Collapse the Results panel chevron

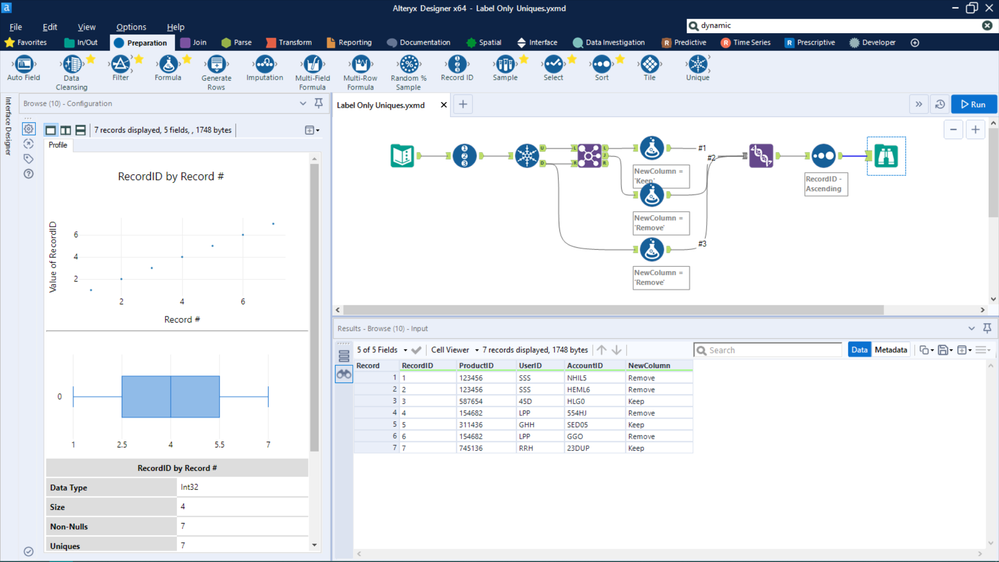[972, 329]
